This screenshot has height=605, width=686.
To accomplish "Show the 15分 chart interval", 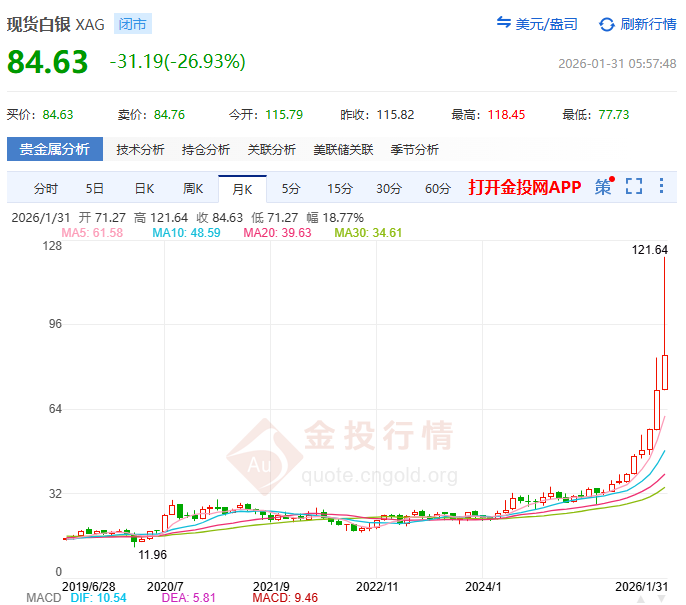I will (x=340, y=188).
